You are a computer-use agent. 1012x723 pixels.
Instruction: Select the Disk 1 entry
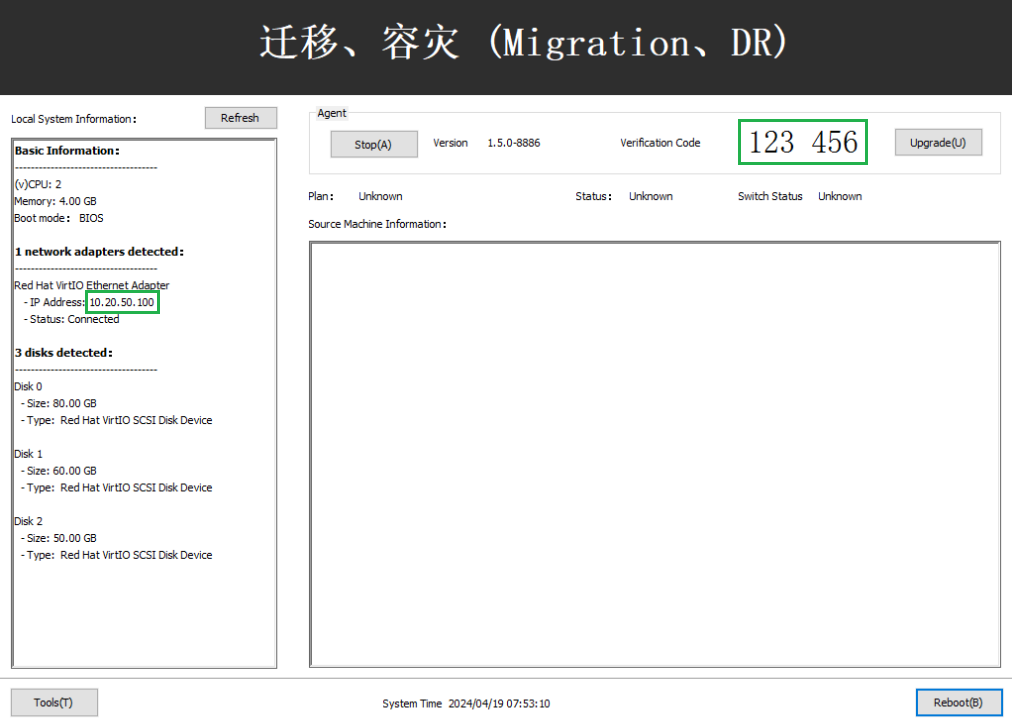[28, 454]
